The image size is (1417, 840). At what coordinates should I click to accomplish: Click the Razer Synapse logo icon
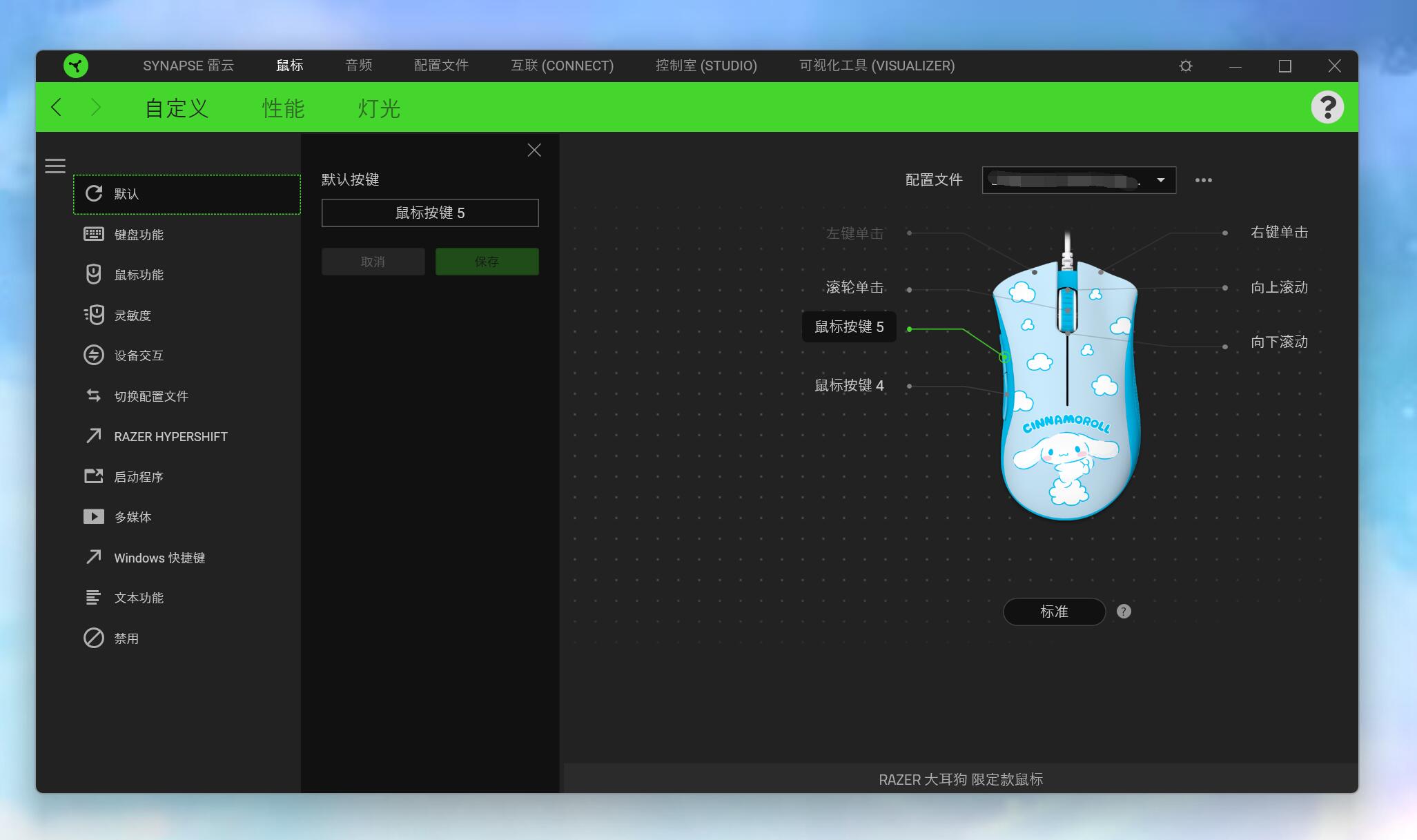point(76,66)
